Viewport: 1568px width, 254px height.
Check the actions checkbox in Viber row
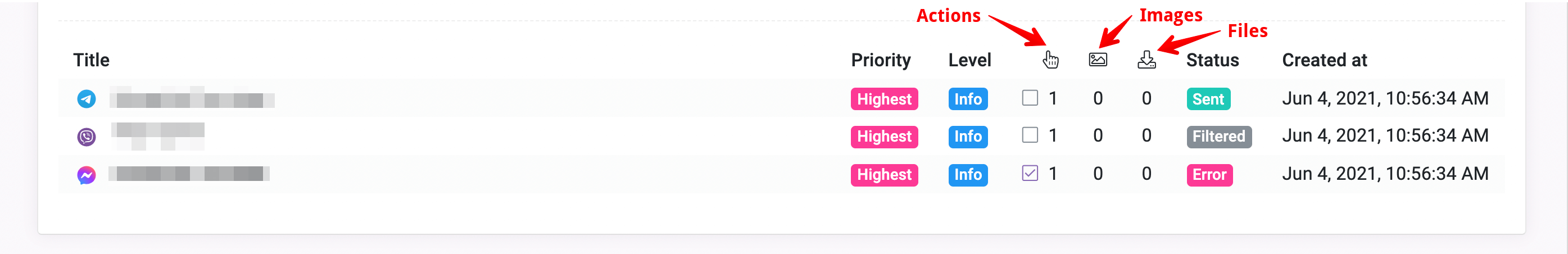coord(1029,135)
